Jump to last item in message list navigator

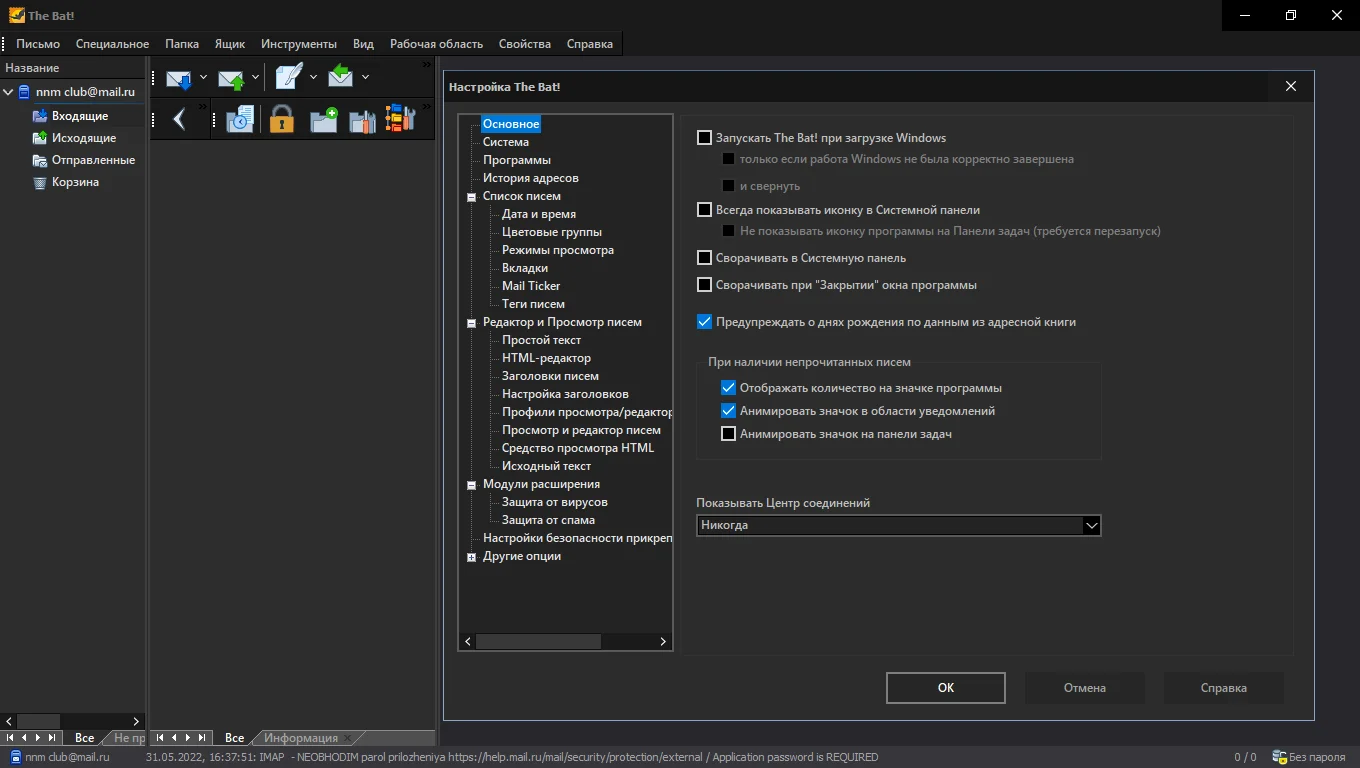(x=203, y=738)
